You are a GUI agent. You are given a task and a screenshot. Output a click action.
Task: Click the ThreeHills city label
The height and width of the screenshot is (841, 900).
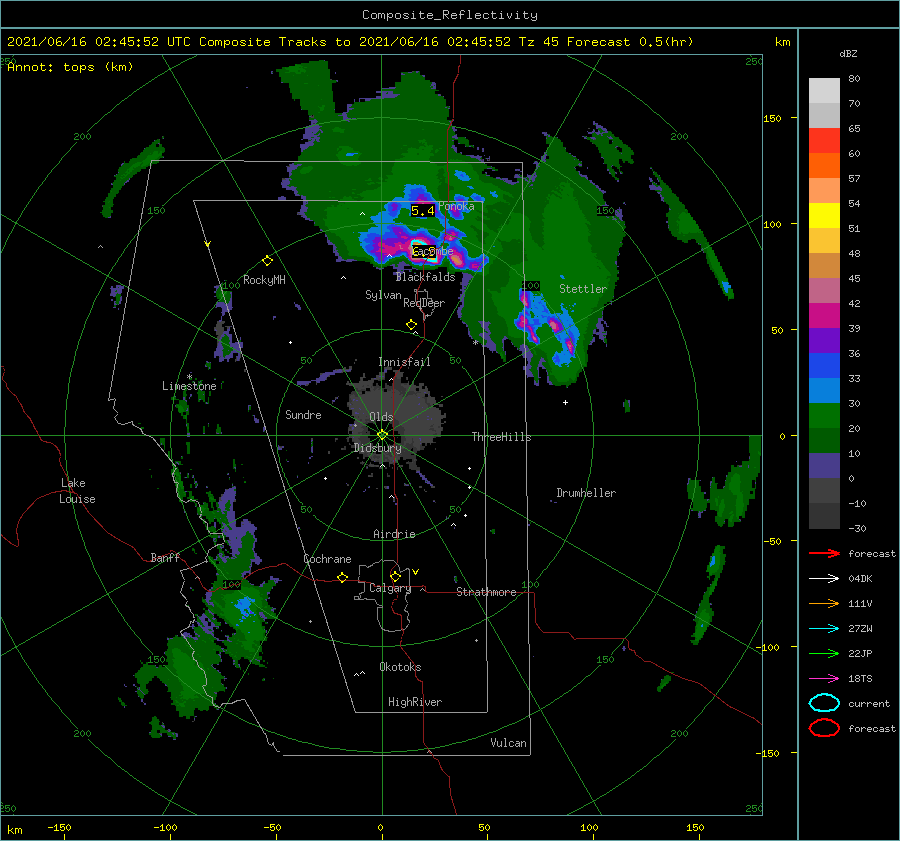[502, 437]
